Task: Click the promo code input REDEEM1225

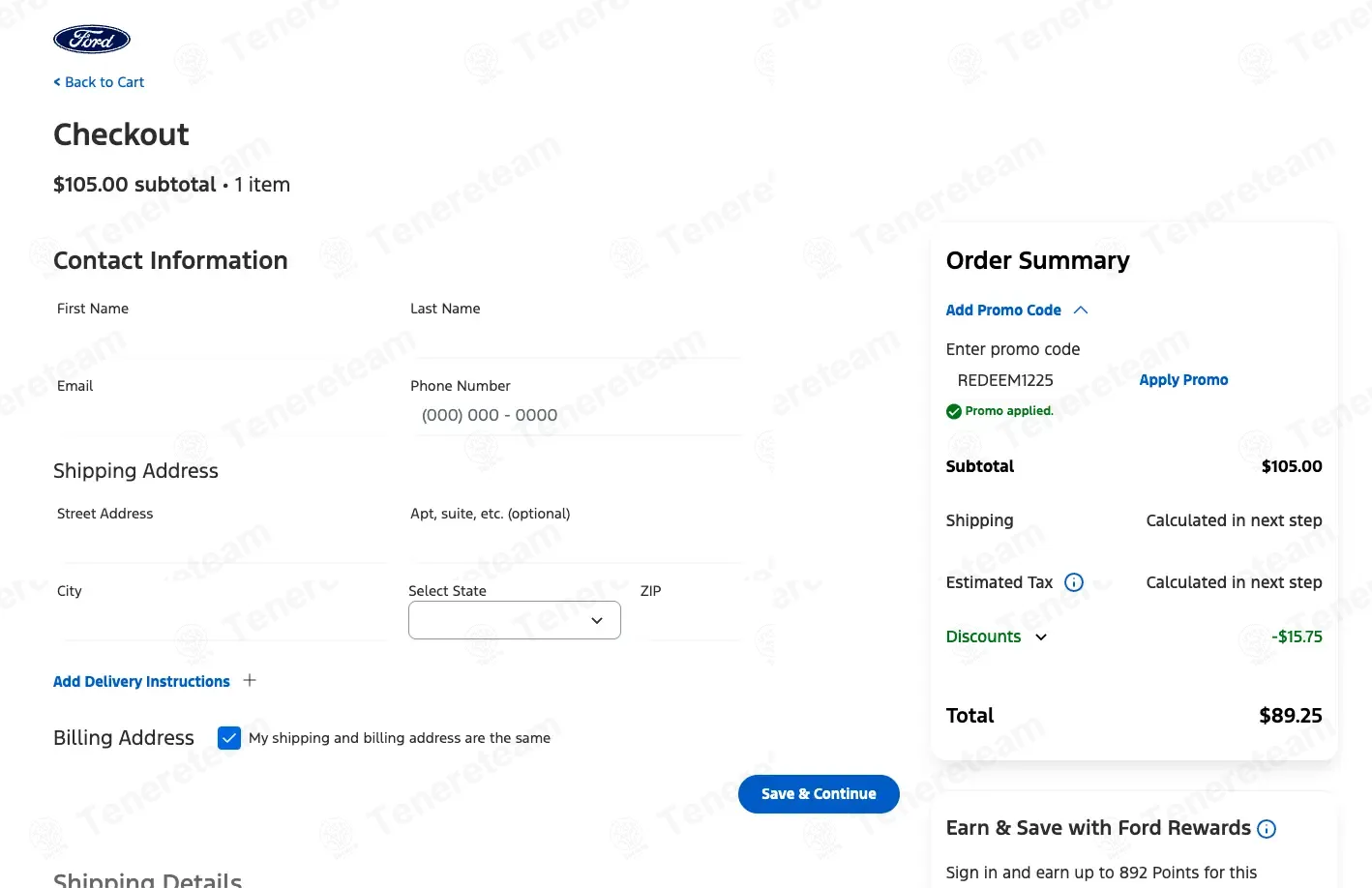Action: point(1035,381)
